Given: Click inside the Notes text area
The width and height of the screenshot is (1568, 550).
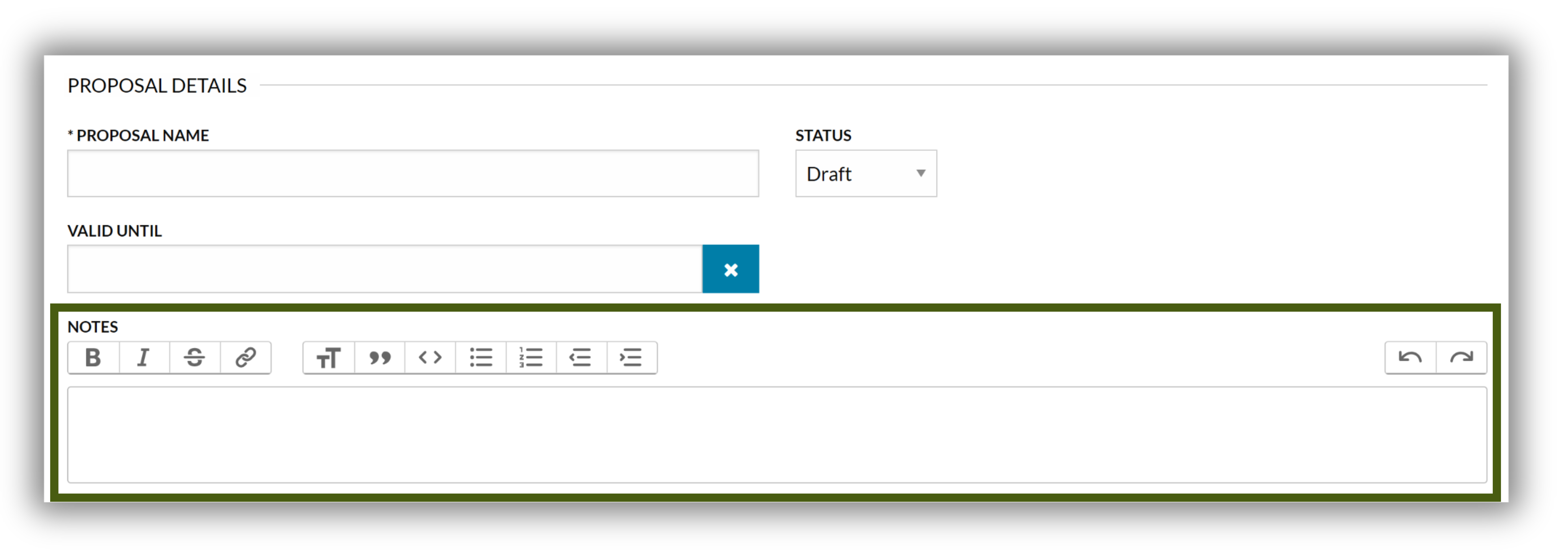Looking at the screenshot, I should (x=777, y=435).
